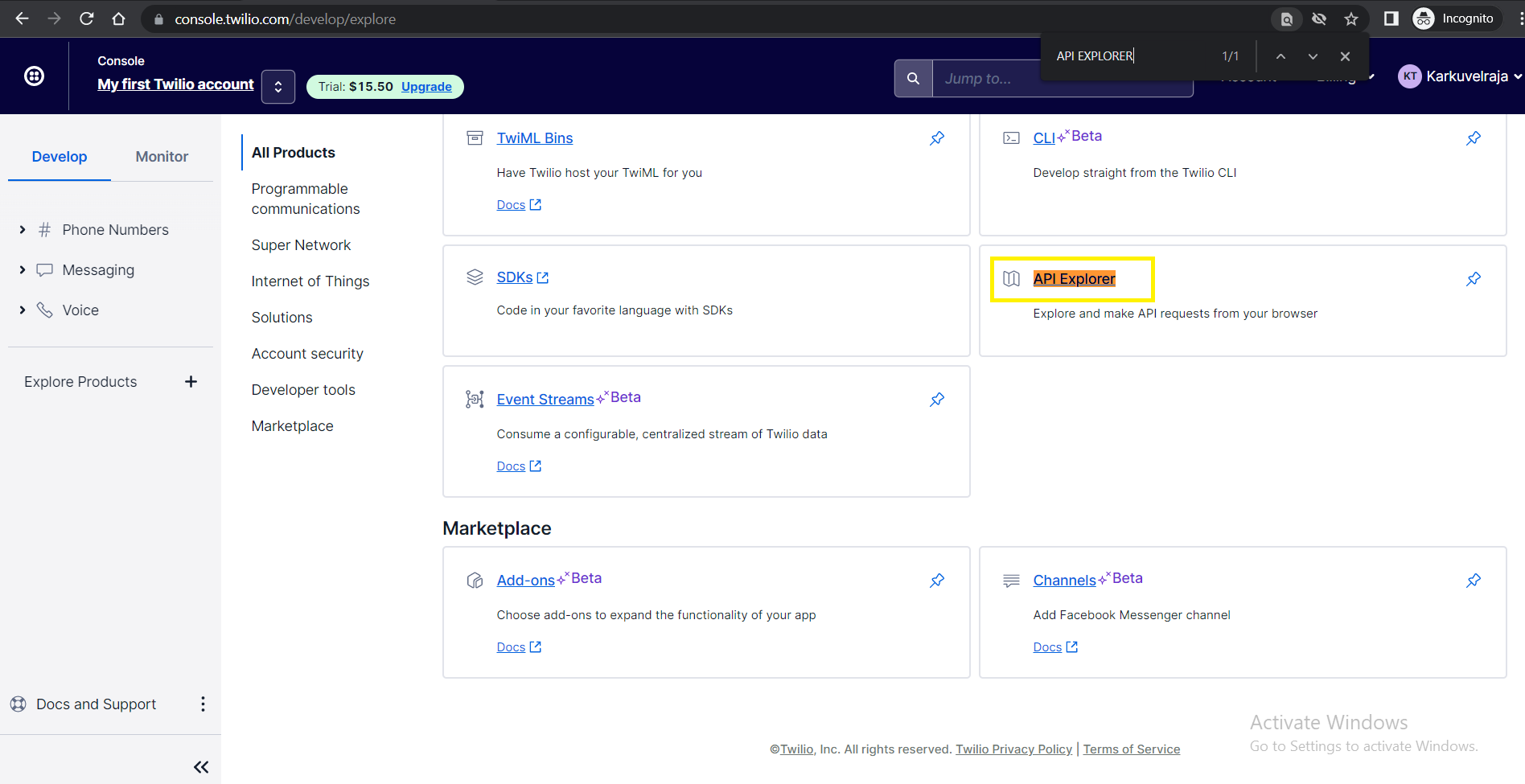The height and width of the screenshot is (784, 1525).
Task: Pin the CLI product
Action: click(x=1474, y=138)
